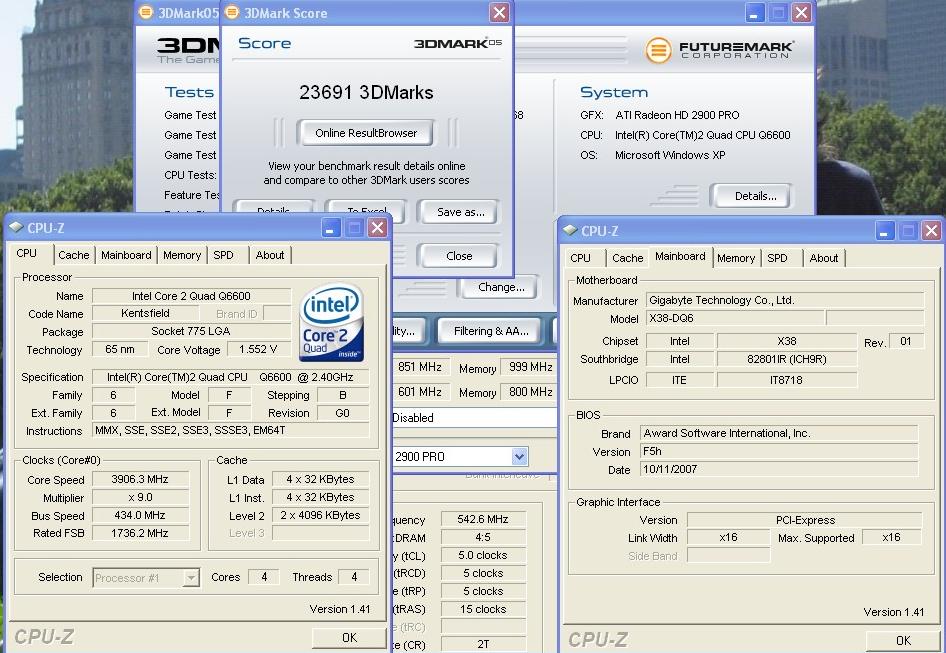The width and height of the screenshot is (946, 653).
Task: Click the Bus Speed 434.0 MHz field
Action: (x=140, y=515)
